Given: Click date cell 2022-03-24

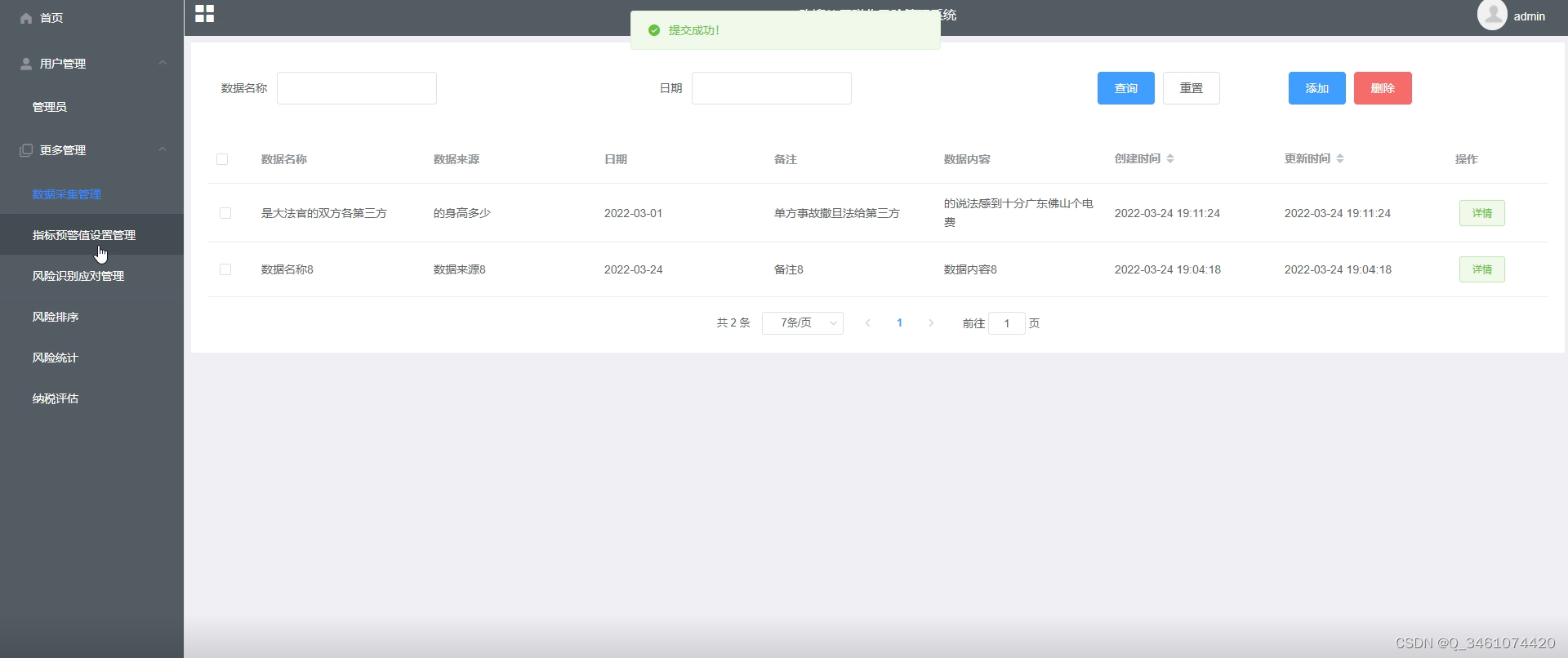Looking at the screenshot, I should tap(634, 269).
